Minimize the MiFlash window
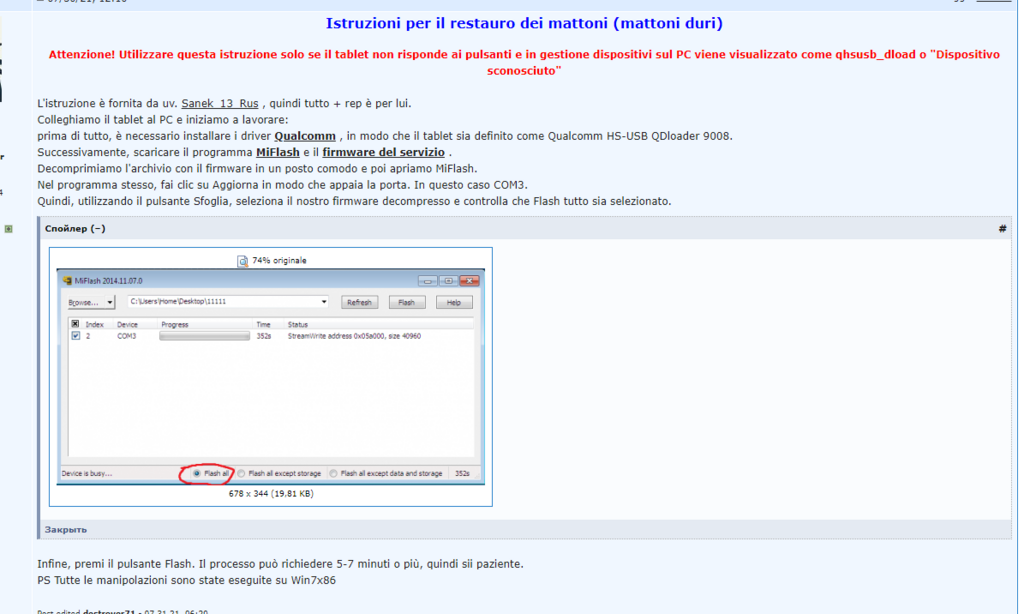Viewport: 1024px width, 614px height. [428, 281]
